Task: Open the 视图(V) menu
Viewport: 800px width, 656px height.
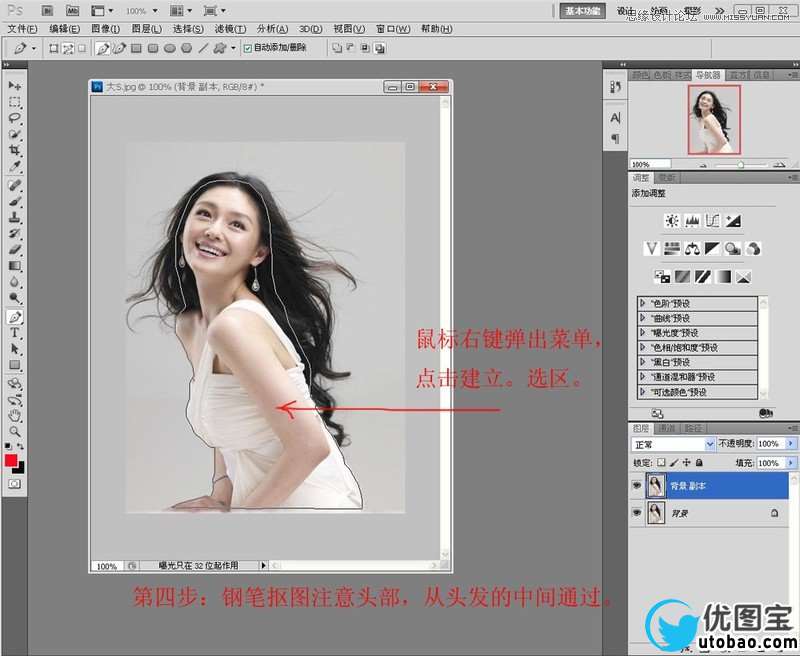Action: [x=349, y=29]
